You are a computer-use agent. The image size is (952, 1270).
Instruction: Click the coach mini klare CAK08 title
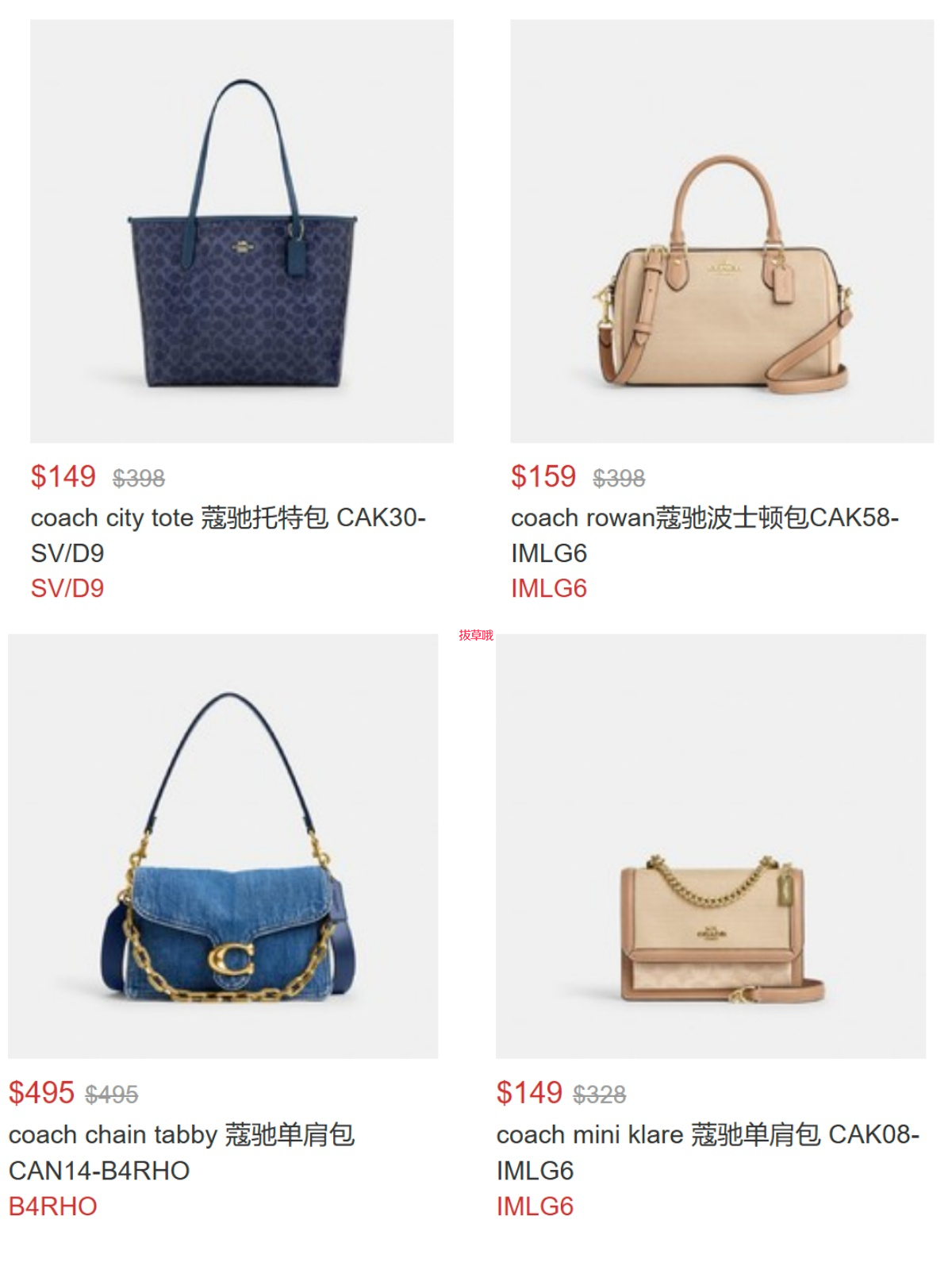(x=708, y=1152)
